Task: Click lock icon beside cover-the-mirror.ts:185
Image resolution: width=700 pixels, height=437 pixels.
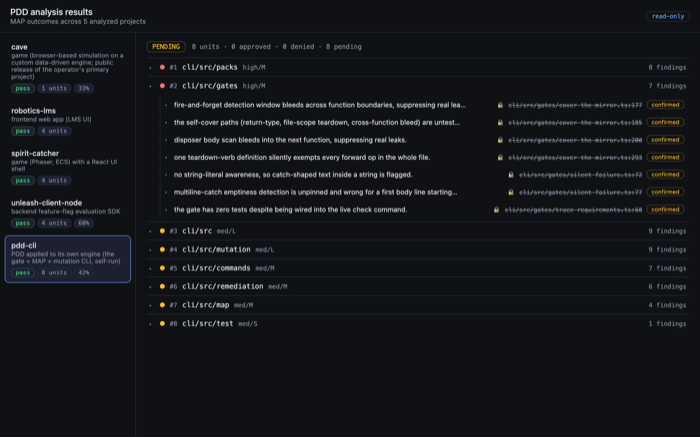Action: coord(500,122)
